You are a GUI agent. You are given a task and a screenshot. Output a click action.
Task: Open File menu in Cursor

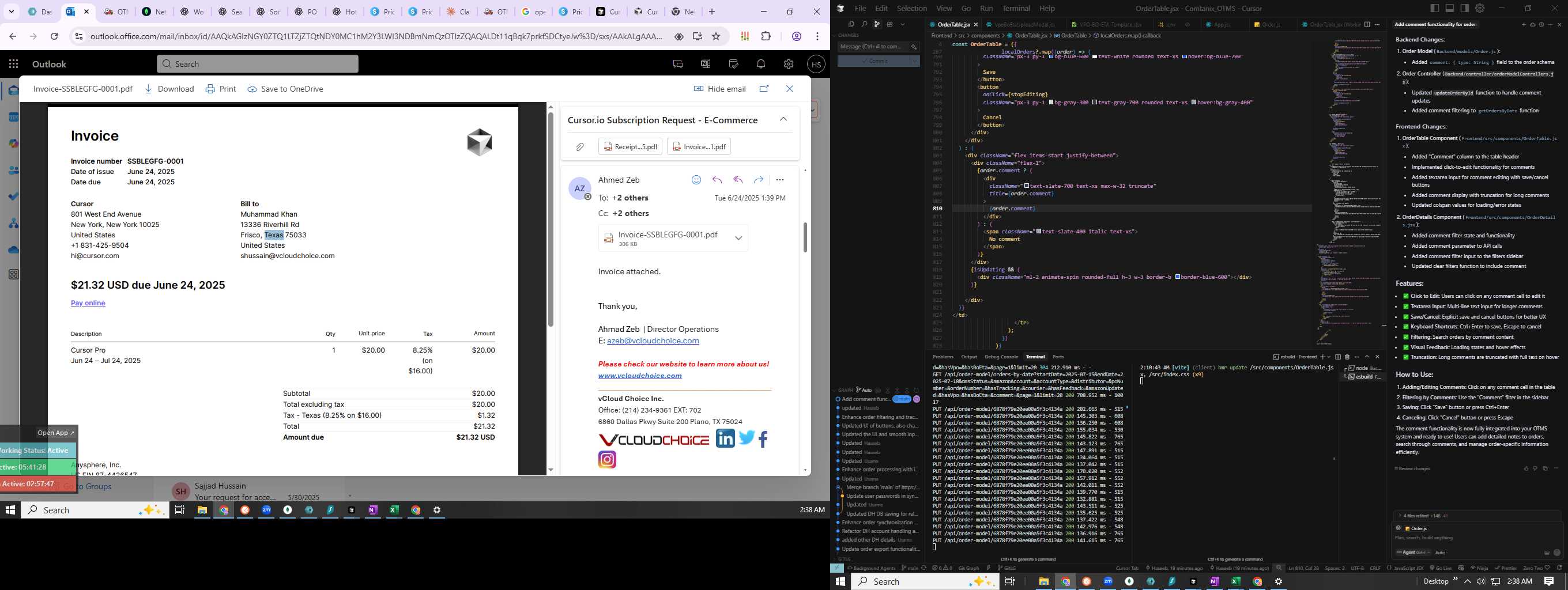click(x=860, y=8)
